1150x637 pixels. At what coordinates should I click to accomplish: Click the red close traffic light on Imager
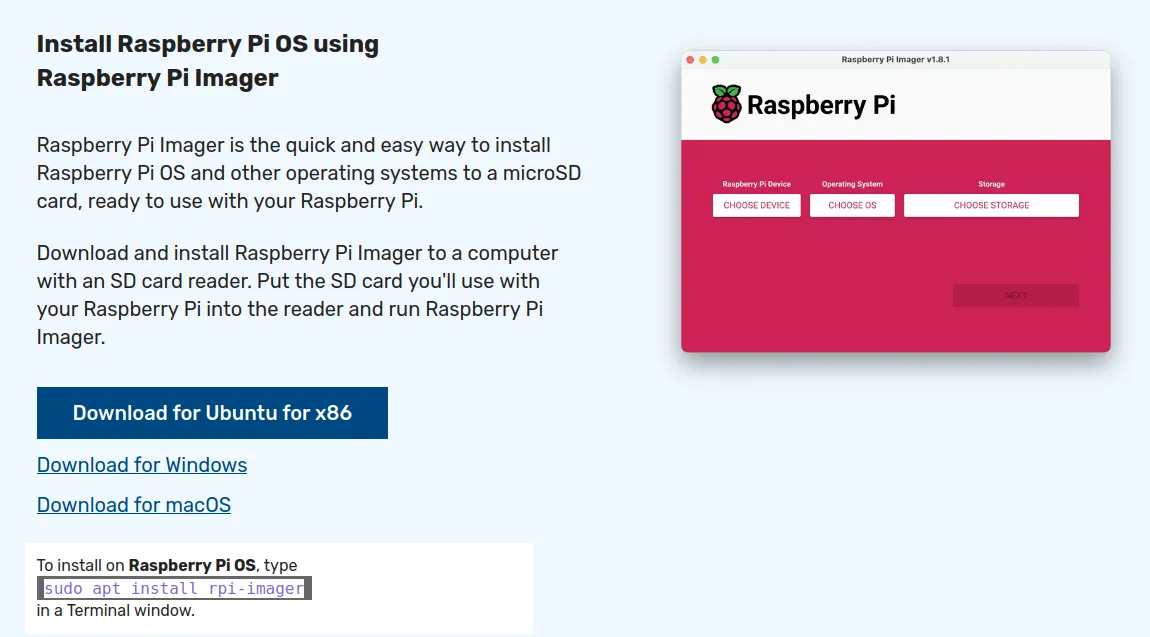click(x=690, y=59)
